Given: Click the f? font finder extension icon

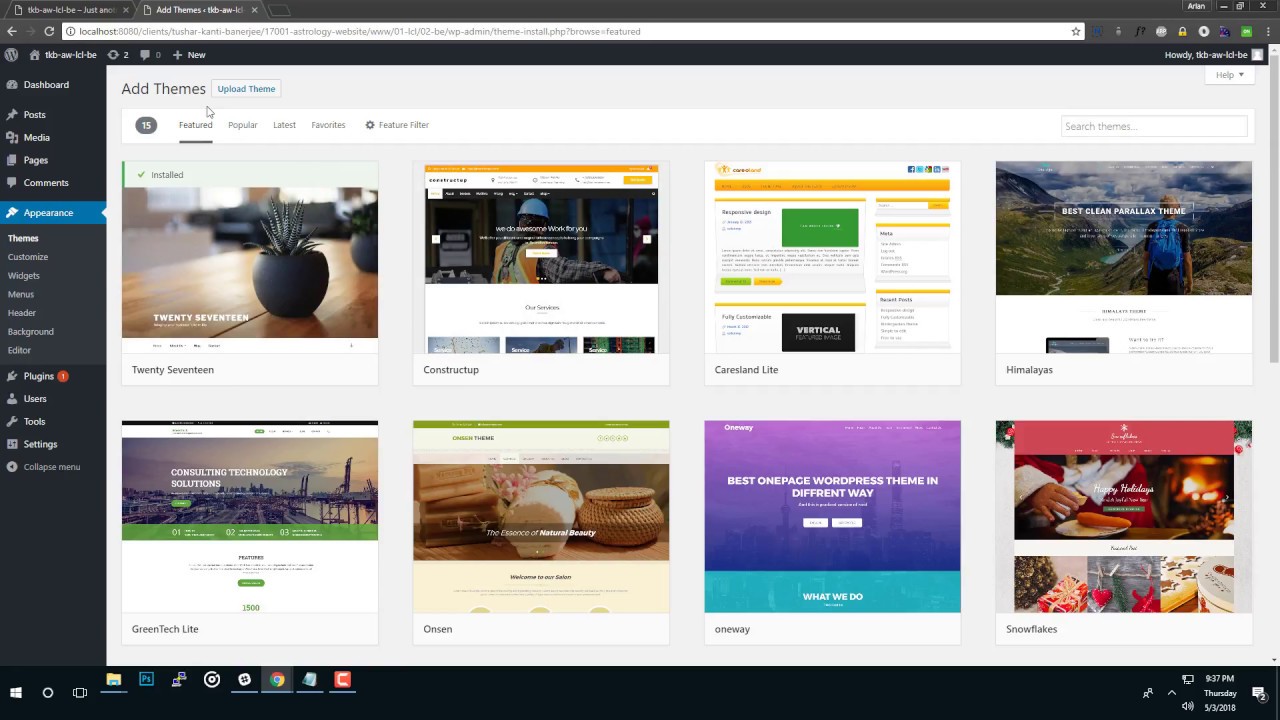Looking at the screenshot, I should (x=1140, y=31).
